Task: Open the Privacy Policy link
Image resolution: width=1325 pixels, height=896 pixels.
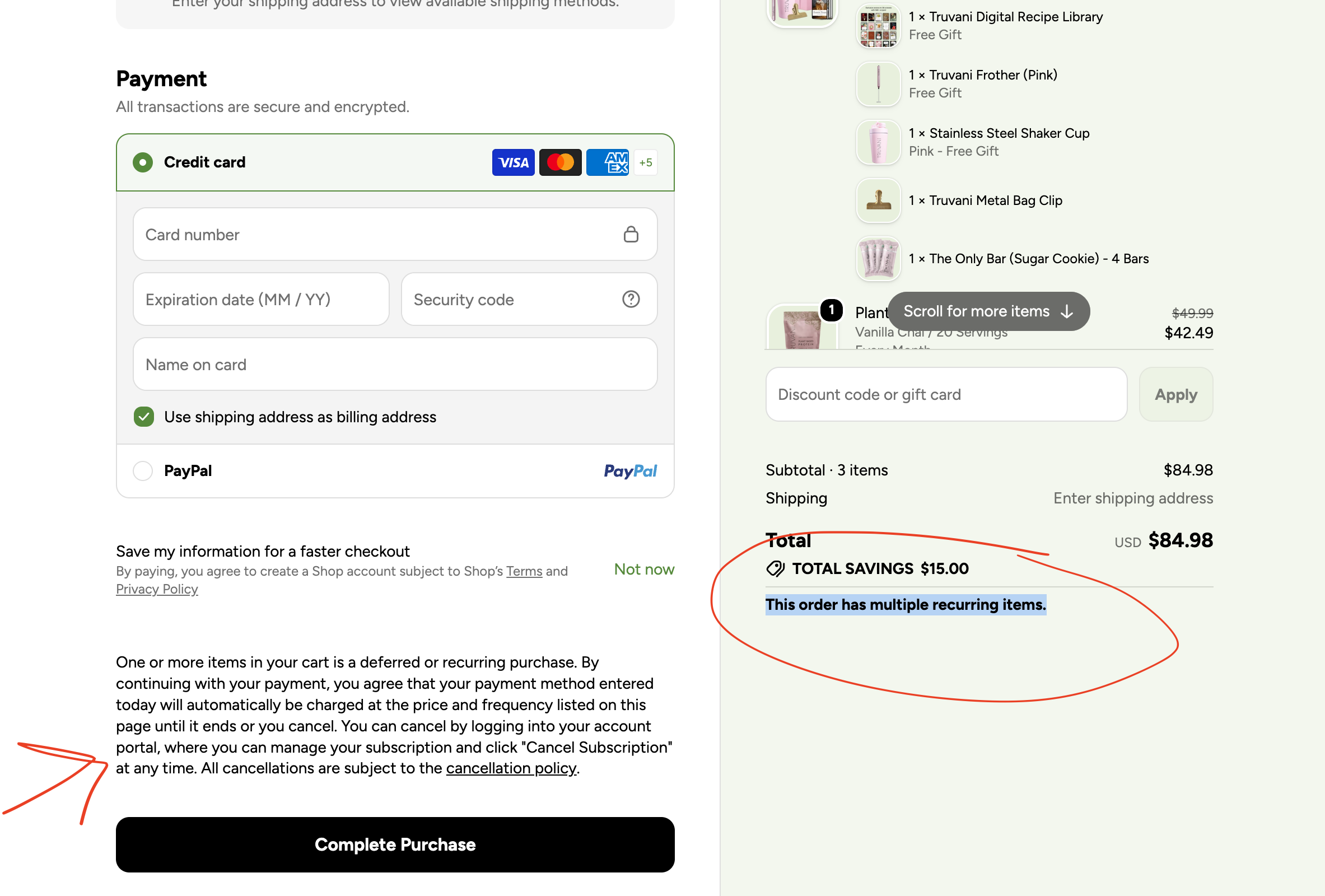Action: pos(157,589)
